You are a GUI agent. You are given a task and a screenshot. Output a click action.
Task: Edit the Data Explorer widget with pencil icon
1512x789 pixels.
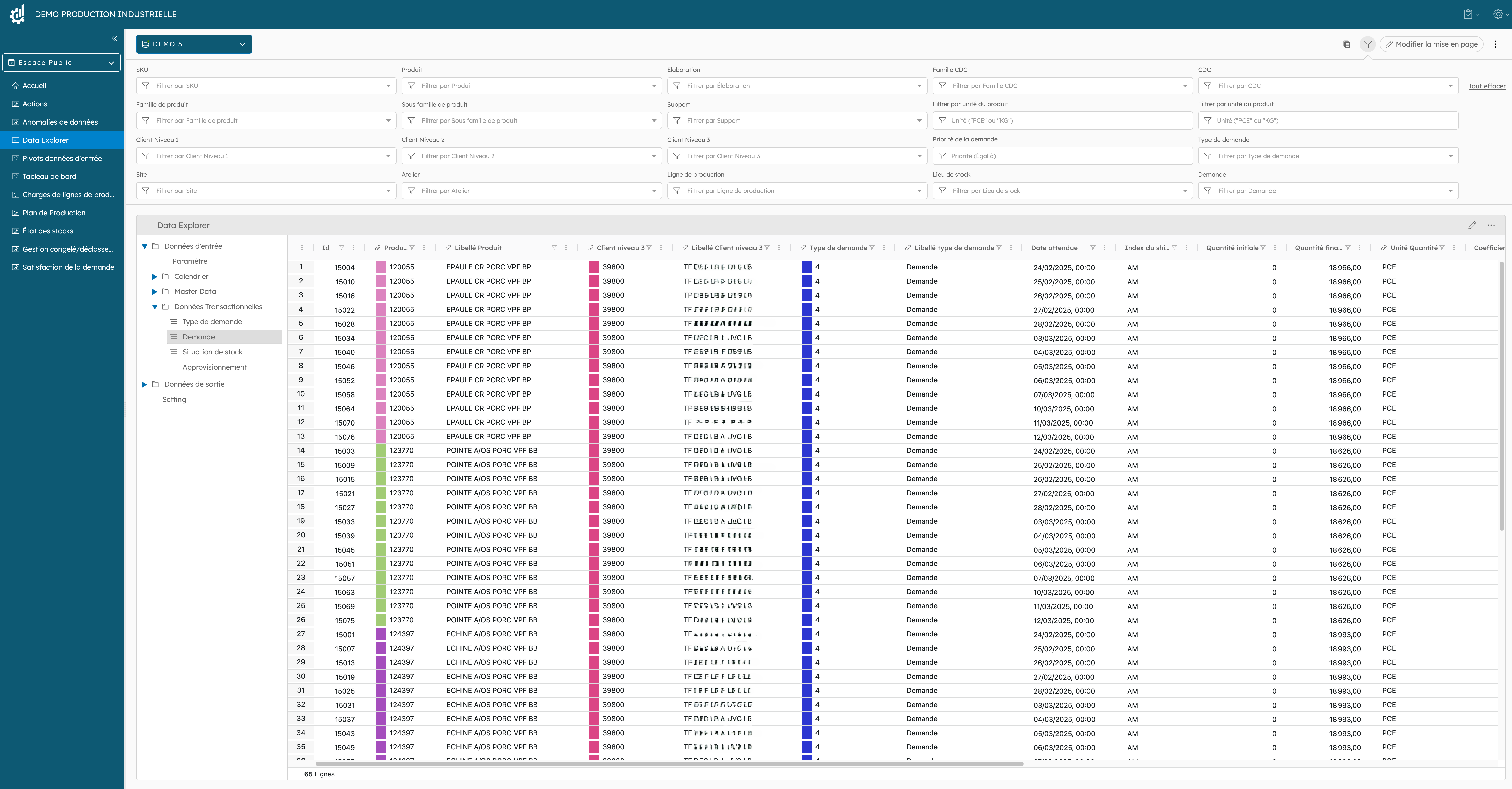click(1472, 225)
